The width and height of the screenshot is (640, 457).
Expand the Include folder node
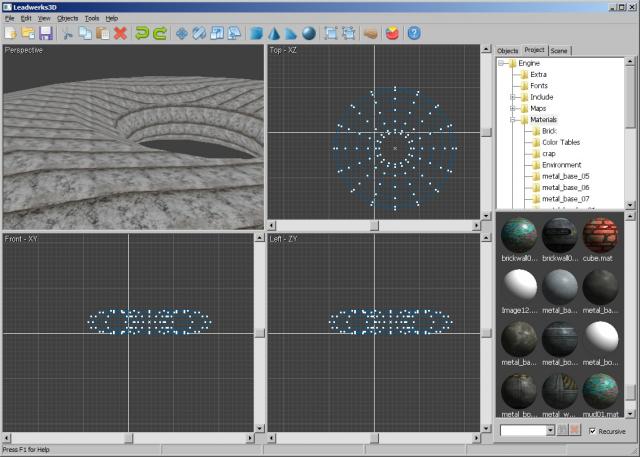[x=513, y=97]
